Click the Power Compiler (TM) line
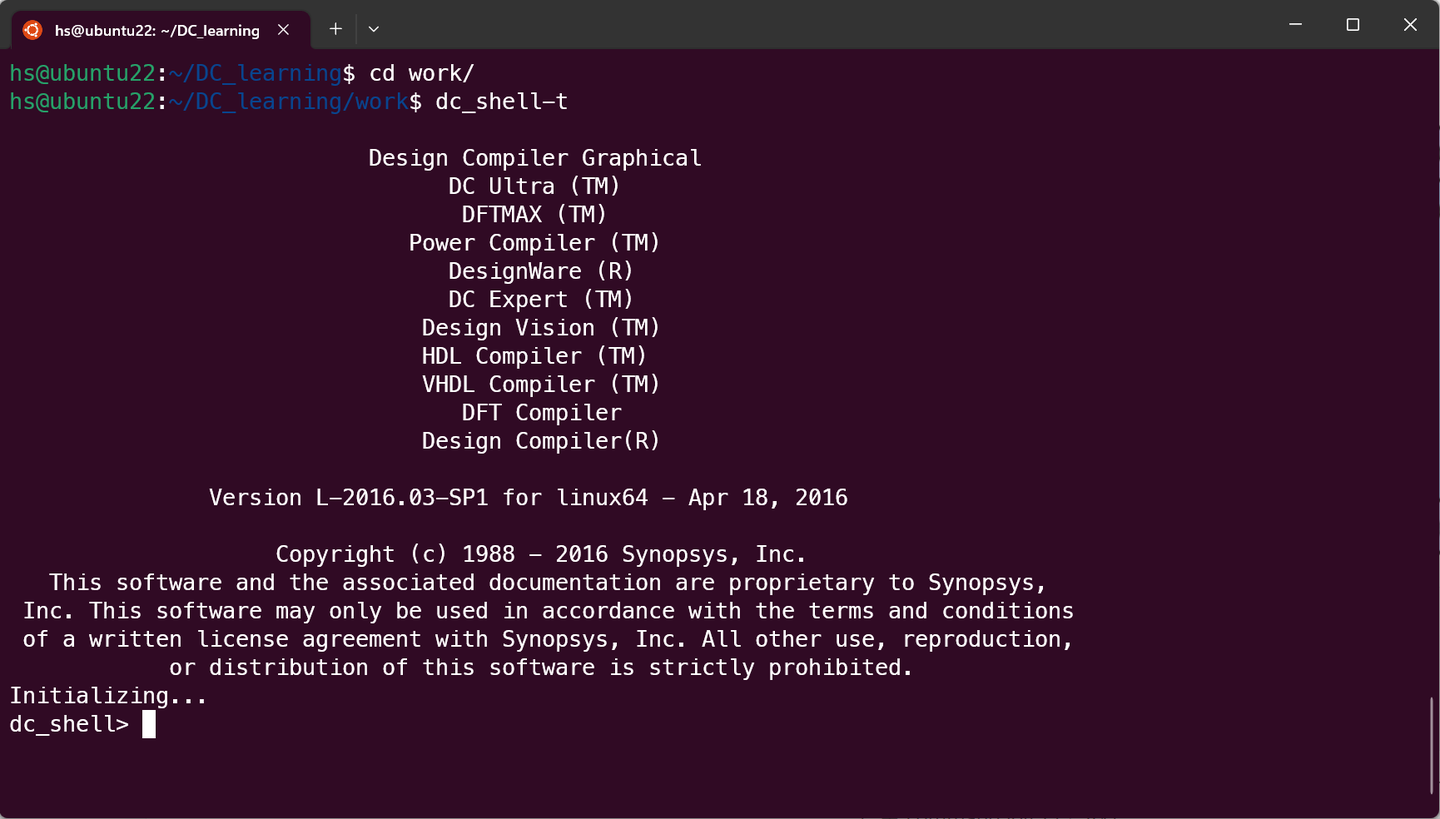 [534, 242]
